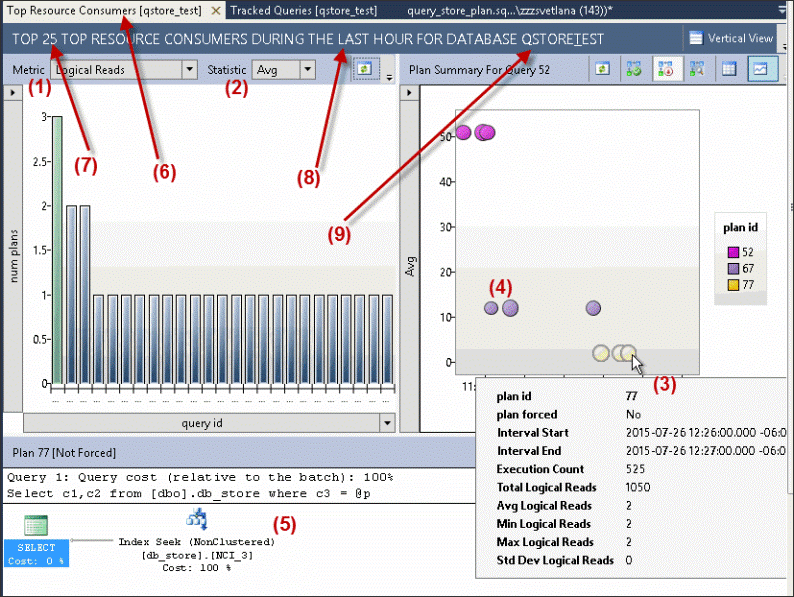Image resolution: width=794 pixels, height=597 pixels.
Task: Expand the plan summary vertical axis selector arrow
Action: (409, 93)
